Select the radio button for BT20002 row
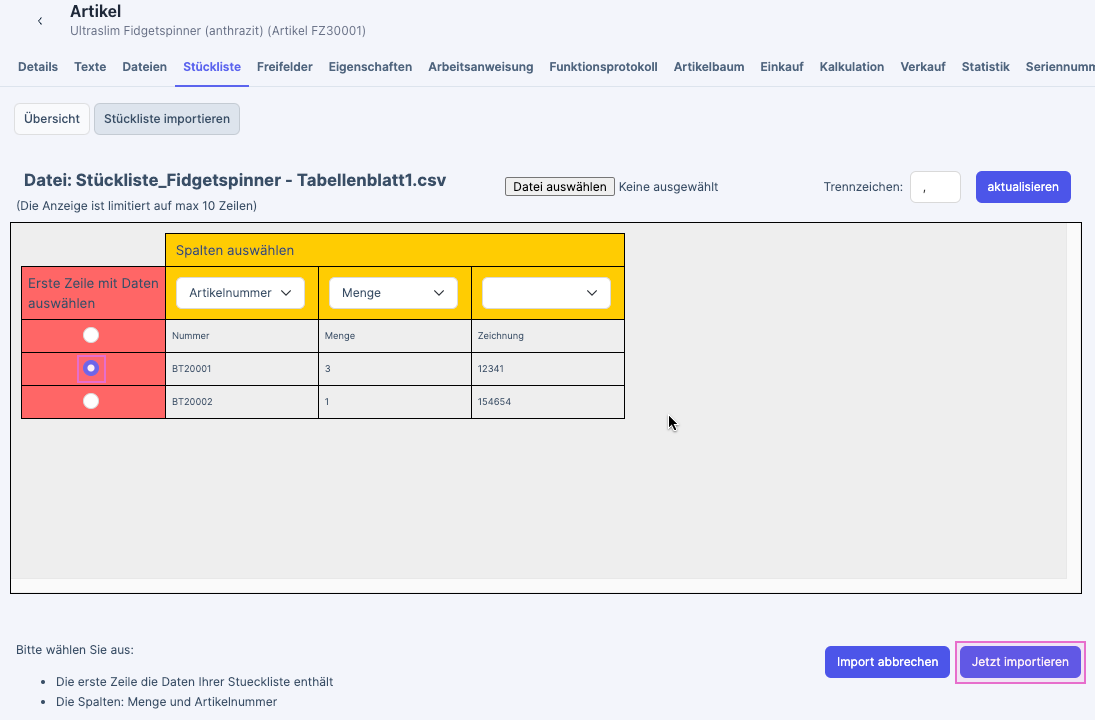Viewport: 1095px width, 720px height. click(x=91, y=401)
